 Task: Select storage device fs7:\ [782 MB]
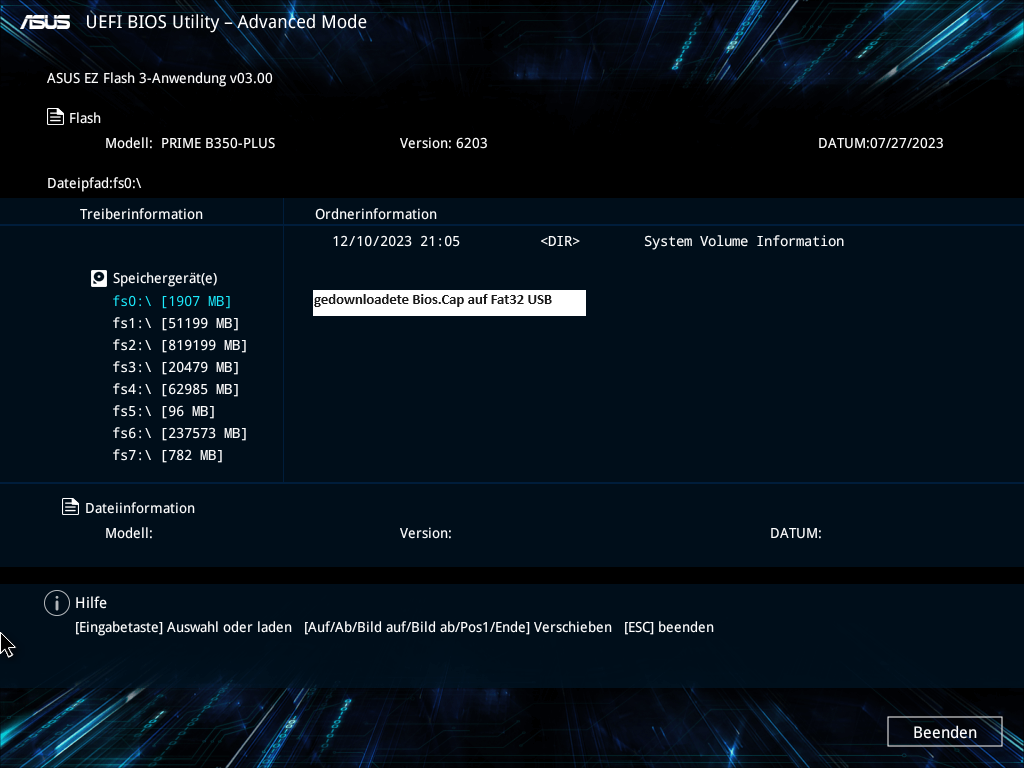click(x=168, y=455)
